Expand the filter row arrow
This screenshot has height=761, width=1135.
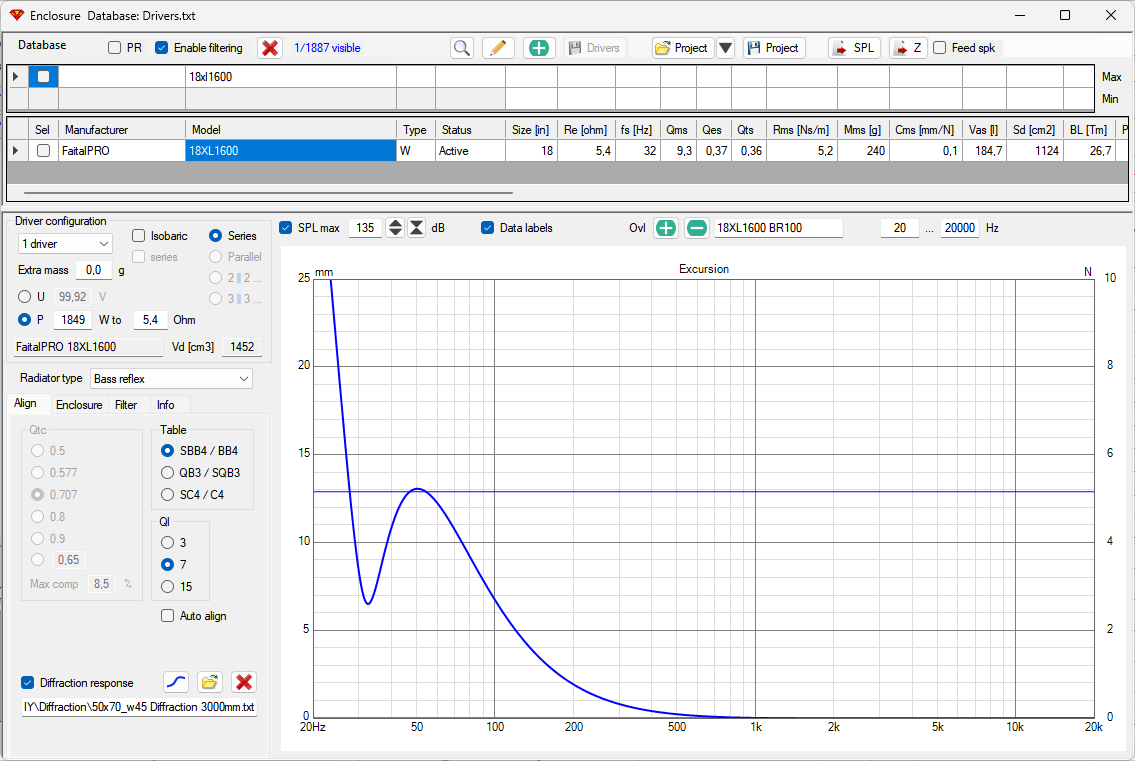tap(16, 77)
